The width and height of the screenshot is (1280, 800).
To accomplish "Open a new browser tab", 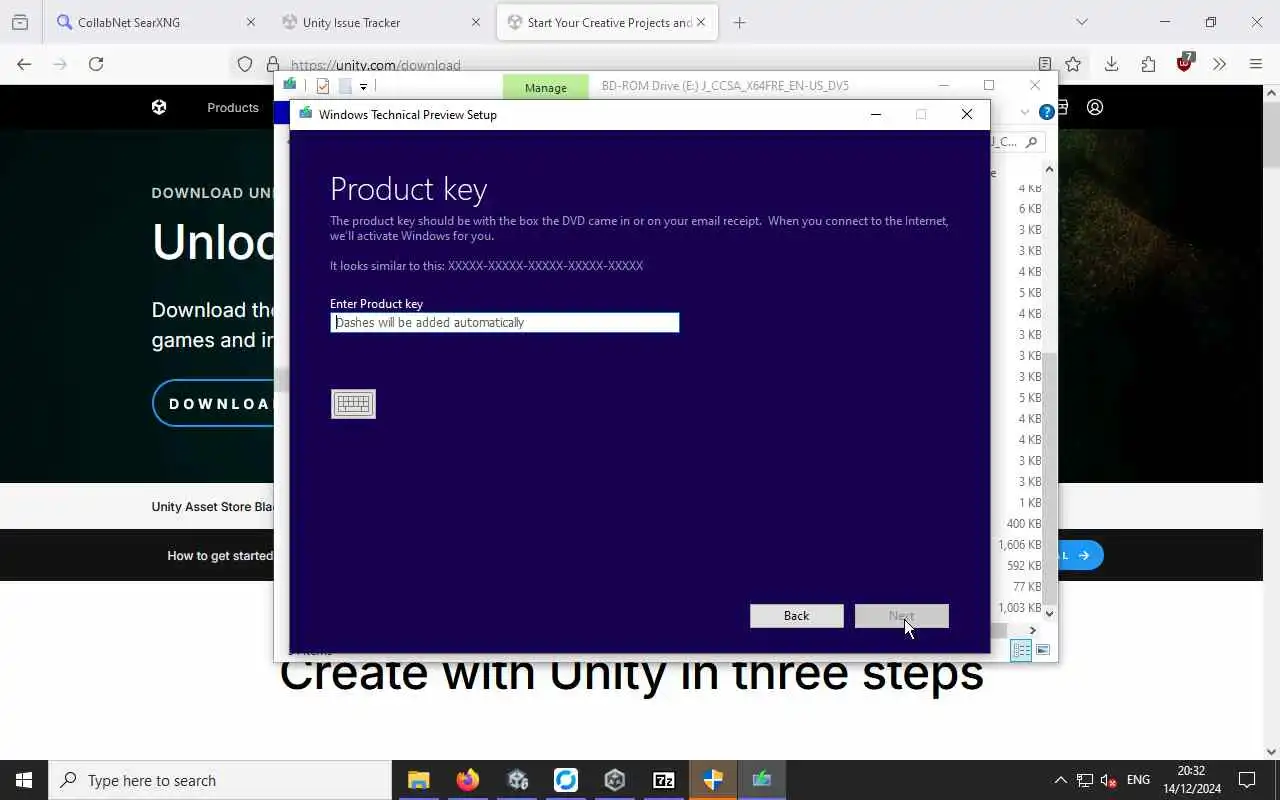I will (739, 22).
